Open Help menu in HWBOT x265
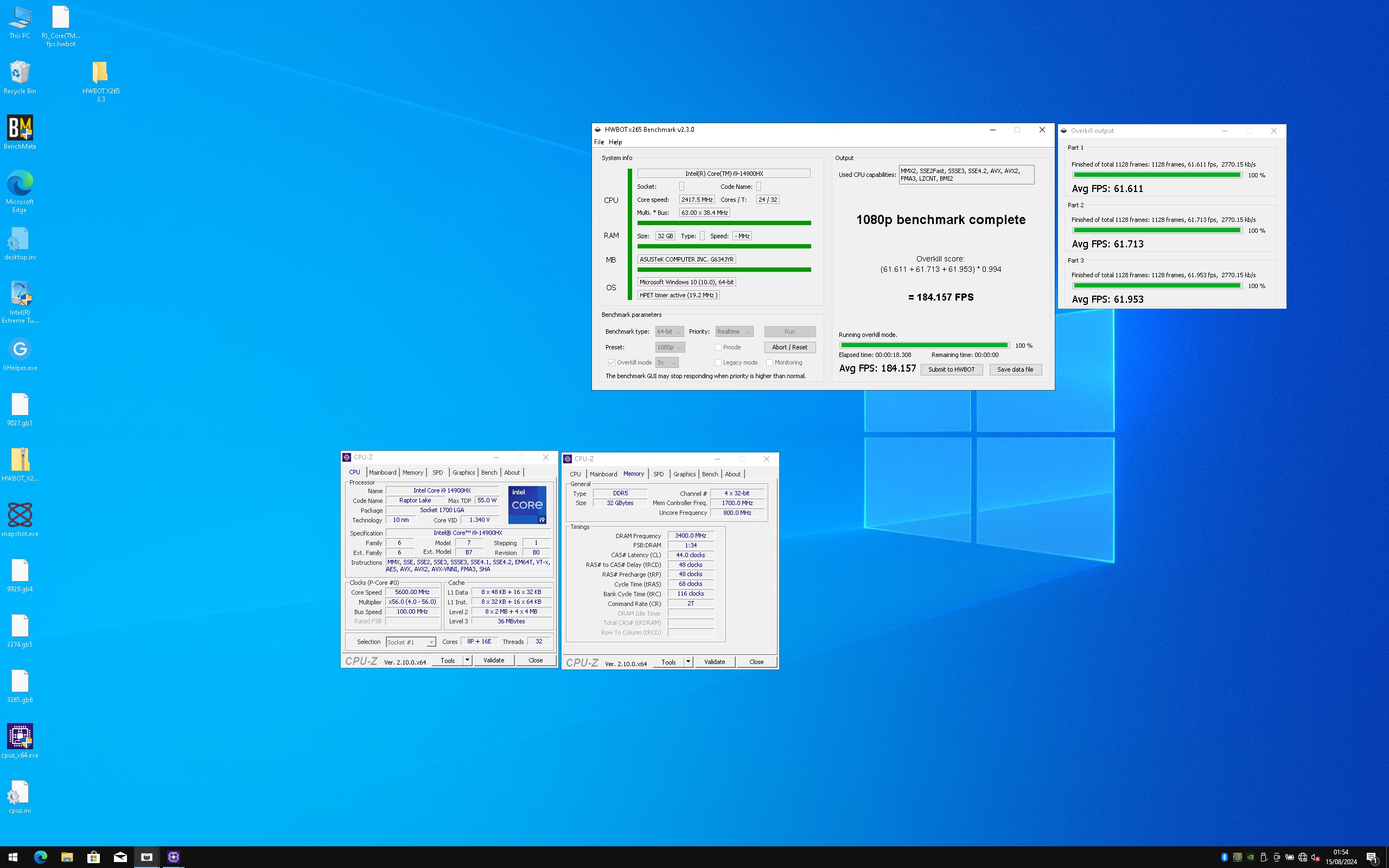Screen dimensions: 1389x868 pyautogui.click(x=615, y=142)
